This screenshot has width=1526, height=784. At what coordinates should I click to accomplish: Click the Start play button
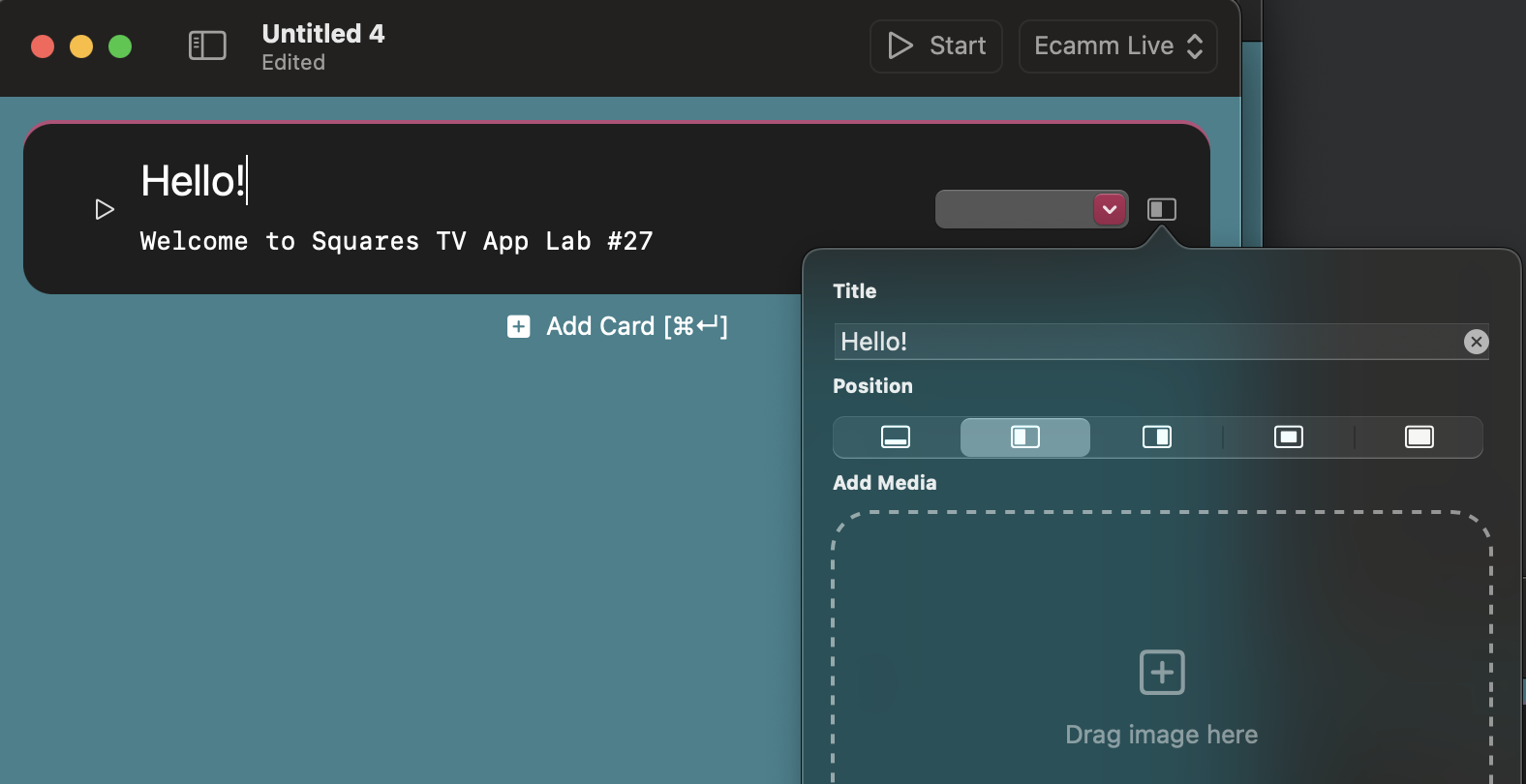pos(935,45)
